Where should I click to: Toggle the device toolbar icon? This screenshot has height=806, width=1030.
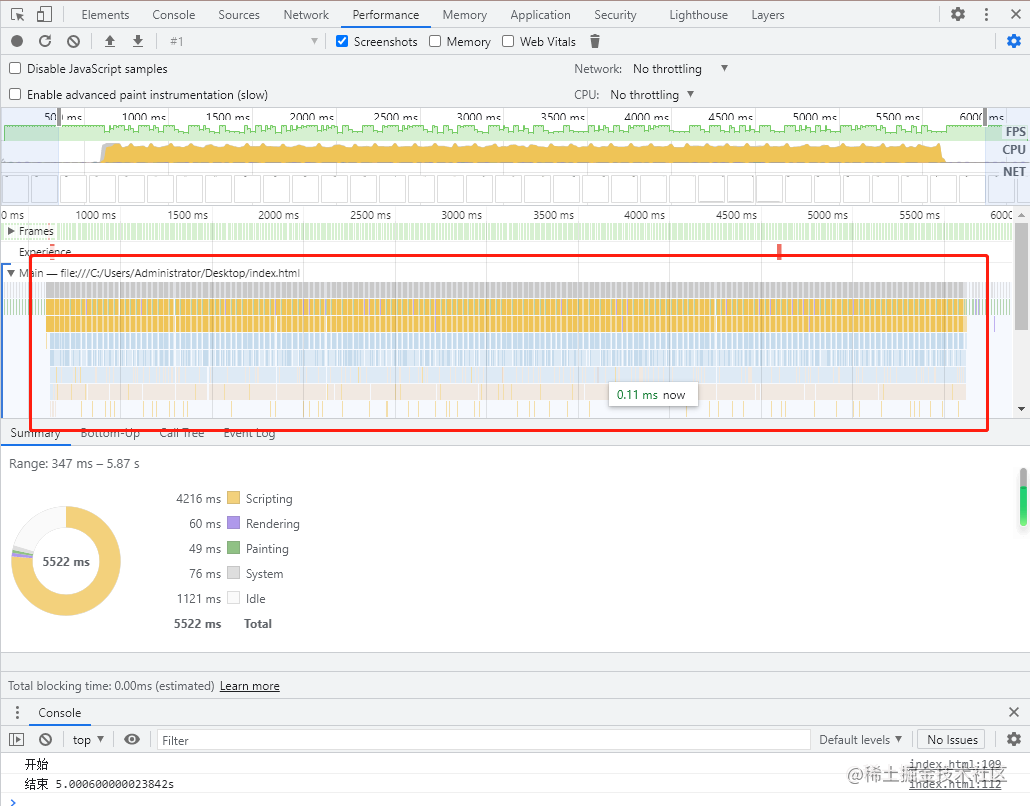(44, 15)
